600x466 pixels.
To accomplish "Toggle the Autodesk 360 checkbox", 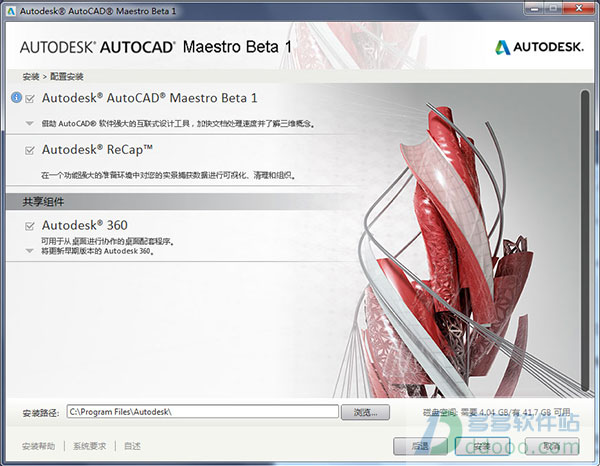I will coord(30,226).
